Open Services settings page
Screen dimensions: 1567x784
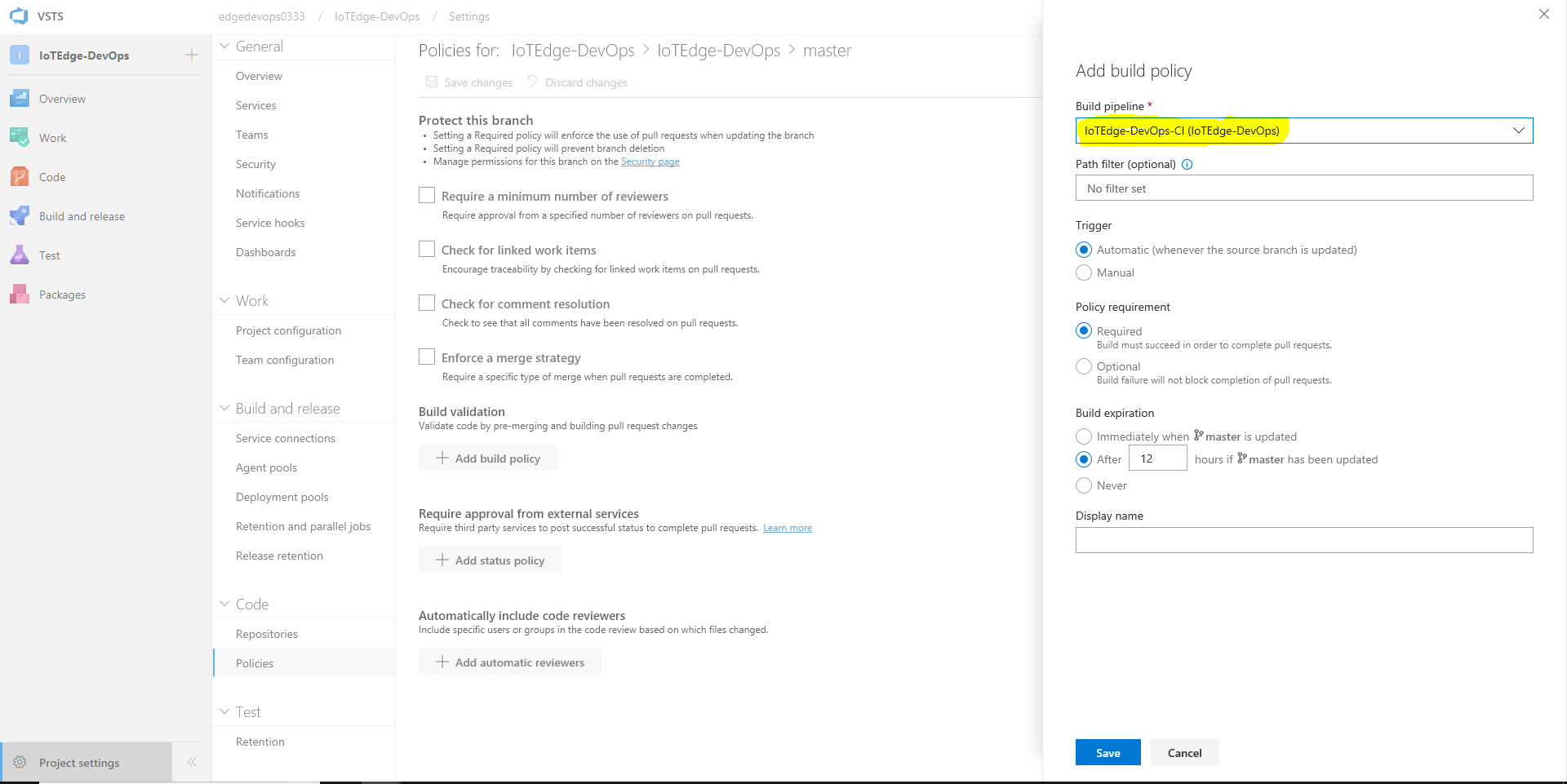[255, 105]
